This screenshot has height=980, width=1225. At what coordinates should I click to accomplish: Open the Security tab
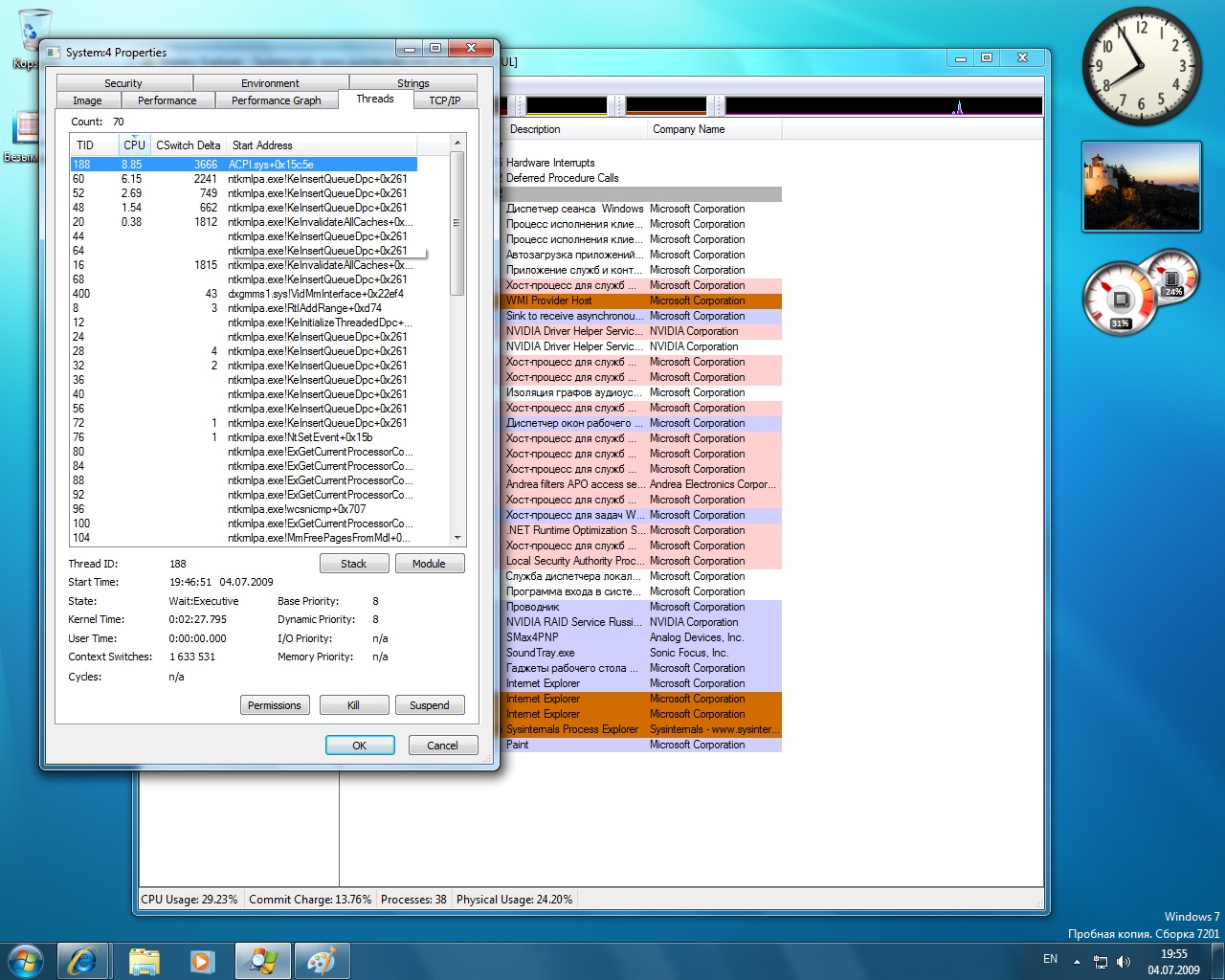coord(123,83)
